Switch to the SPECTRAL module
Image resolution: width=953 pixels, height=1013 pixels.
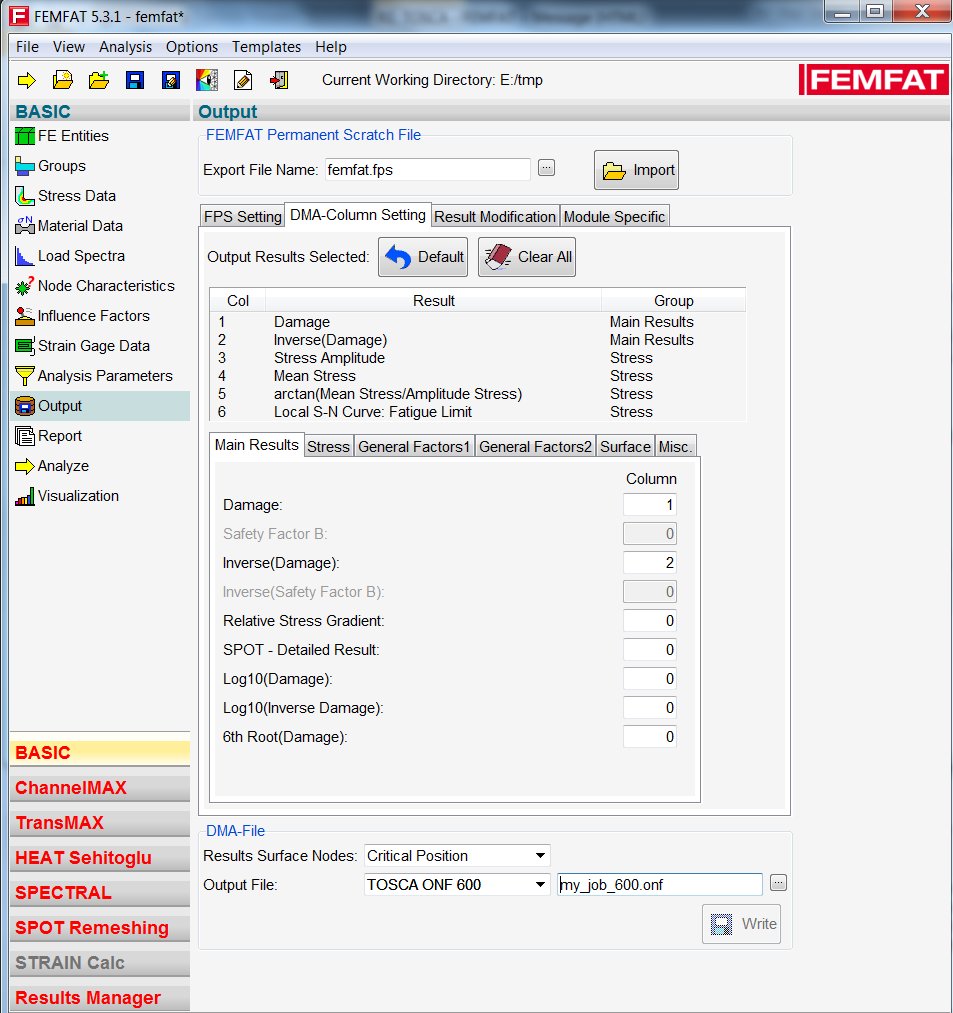[100, 893]
